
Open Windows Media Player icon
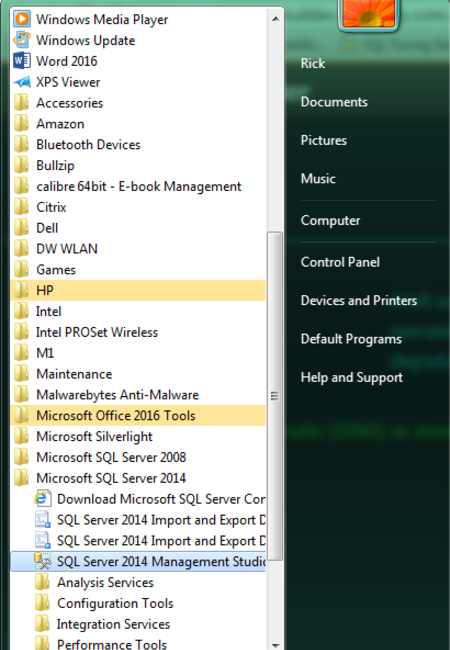click(22, 19)
